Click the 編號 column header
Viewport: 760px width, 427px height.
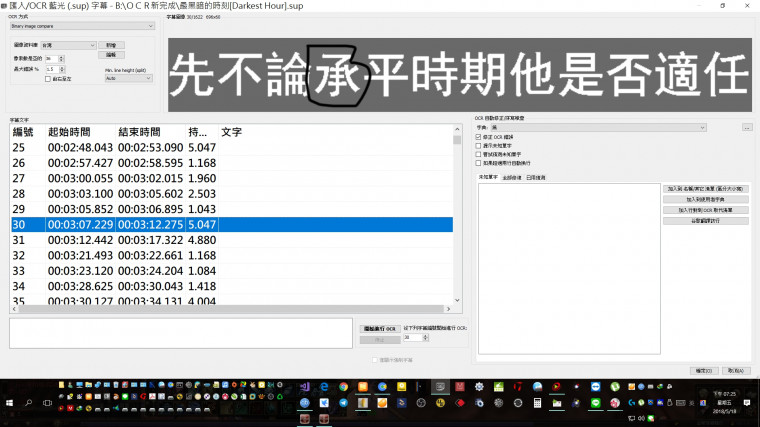pos(23,132)
